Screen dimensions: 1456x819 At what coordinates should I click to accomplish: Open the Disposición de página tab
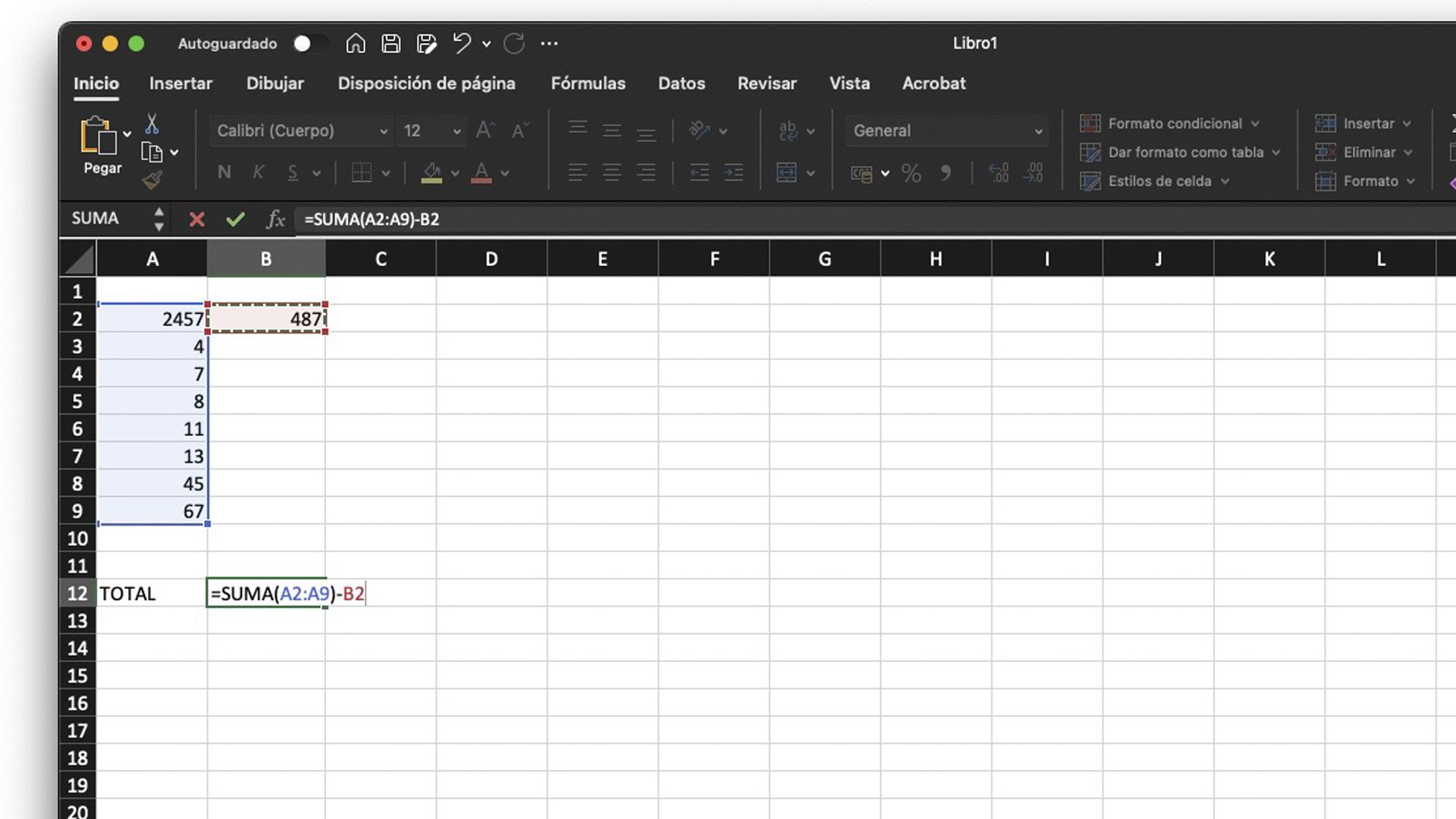pyautogui.click(x=427, y=83)
